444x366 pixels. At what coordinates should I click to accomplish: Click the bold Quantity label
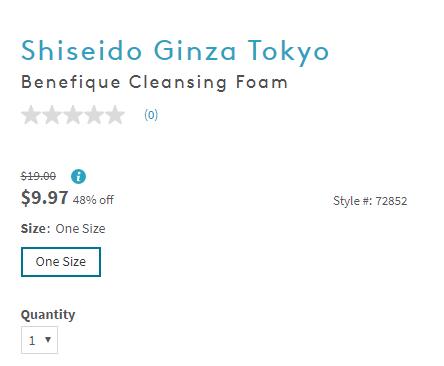(48, 315)
